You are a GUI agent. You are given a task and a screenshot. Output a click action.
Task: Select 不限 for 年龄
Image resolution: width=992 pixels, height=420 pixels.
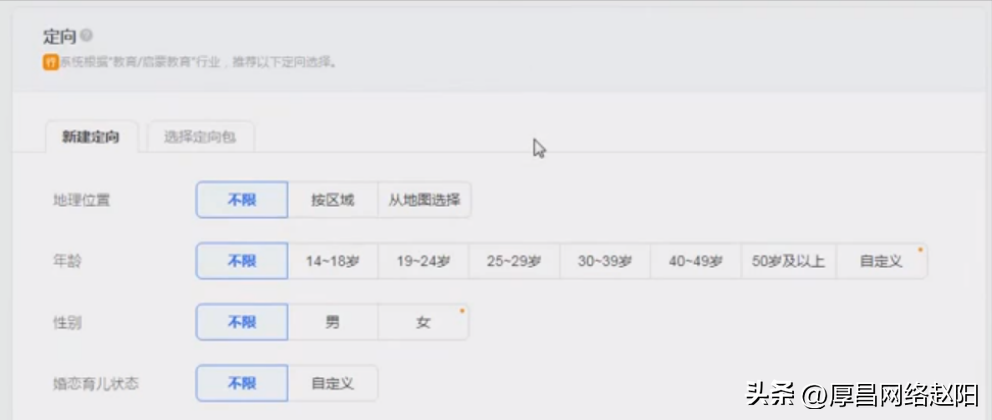click(242, 261)
